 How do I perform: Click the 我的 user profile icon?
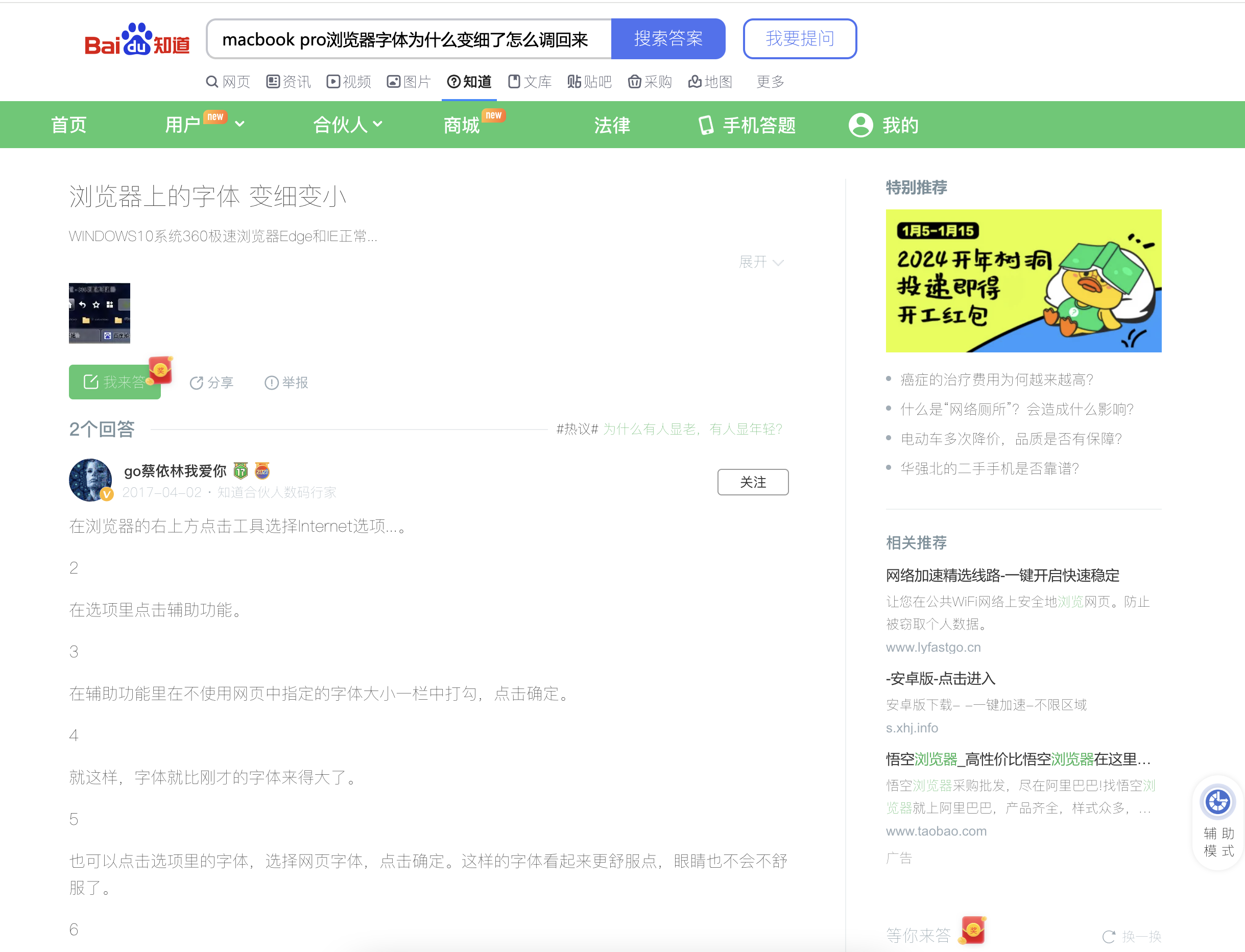click(860, 125)
